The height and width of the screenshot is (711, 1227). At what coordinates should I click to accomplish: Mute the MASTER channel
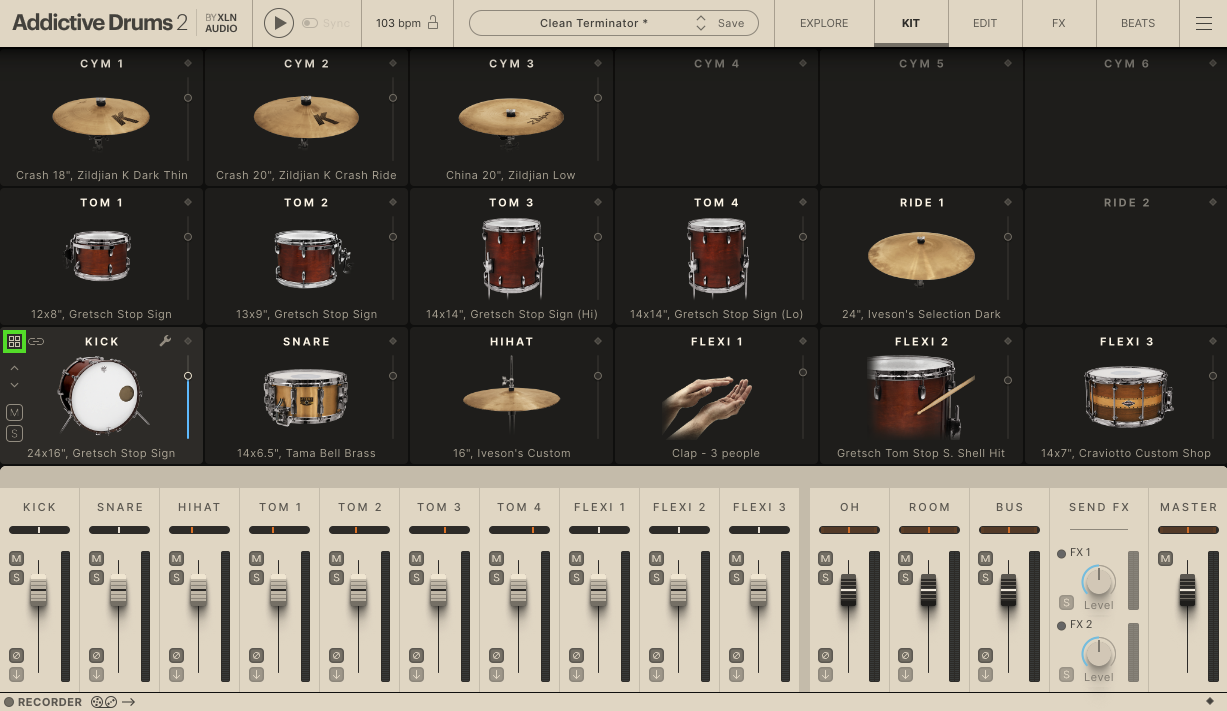pos(1165,559)
